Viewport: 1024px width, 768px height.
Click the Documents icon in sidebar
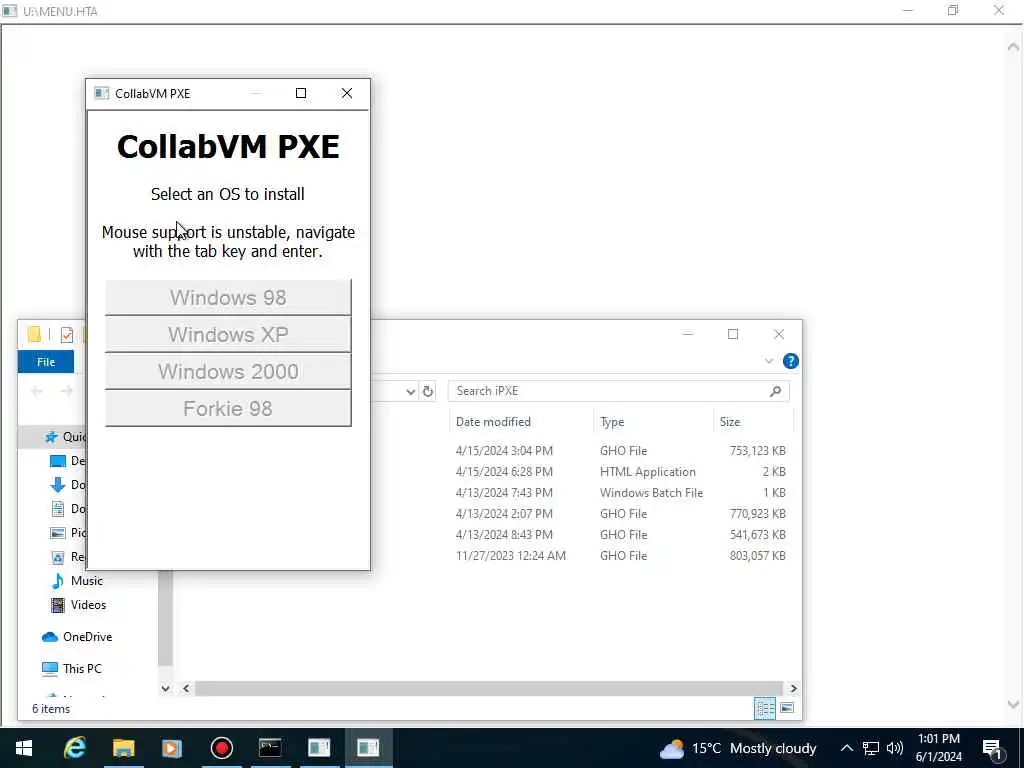click(x=58, y=509)
